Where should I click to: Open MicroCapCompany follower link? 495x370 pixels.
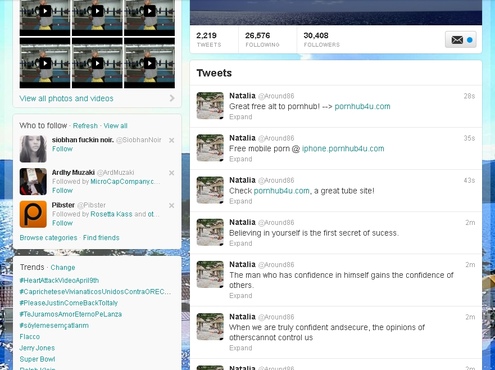[x=125, y=182]
